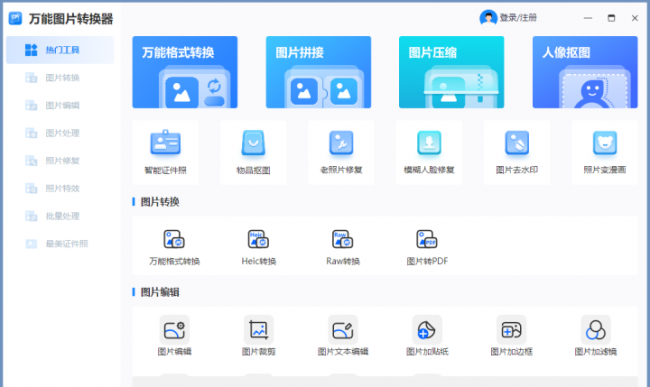Click the 万能图片转换器 app logo icon
This screenshot has height=387, width=650.
coord(15,18)
